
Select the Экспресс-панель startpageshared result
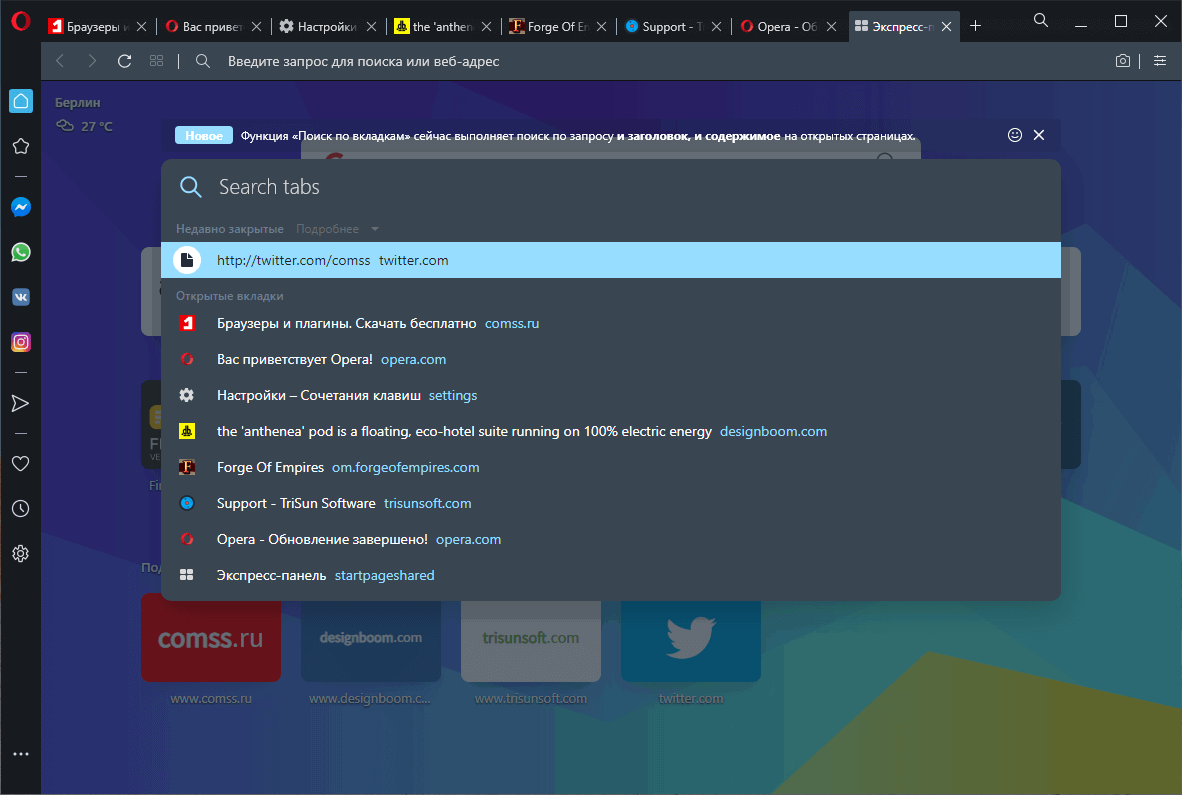pos(611,575)
